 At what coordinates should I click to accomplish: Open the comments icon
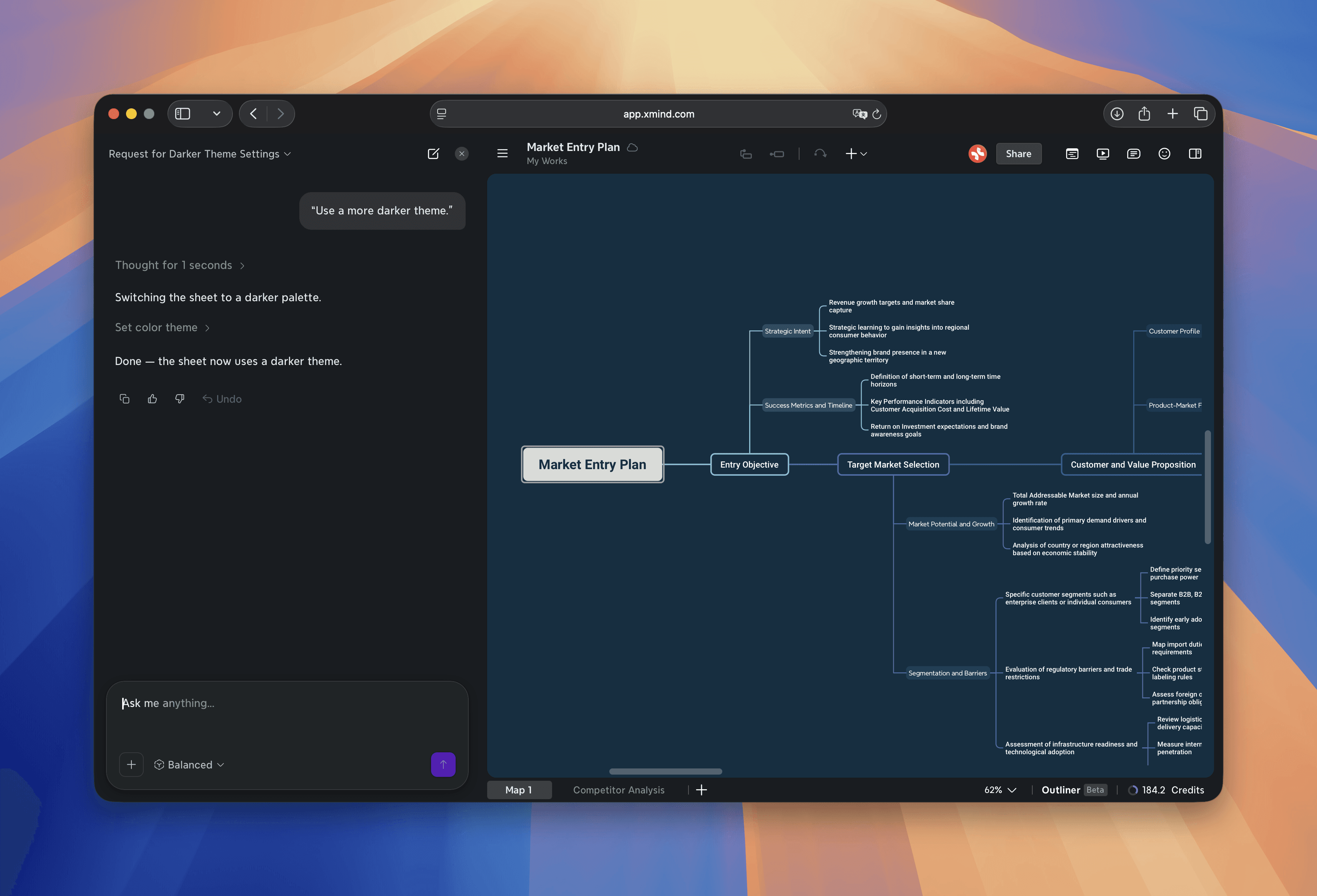pyautogui.click(x=1133, y=154)
